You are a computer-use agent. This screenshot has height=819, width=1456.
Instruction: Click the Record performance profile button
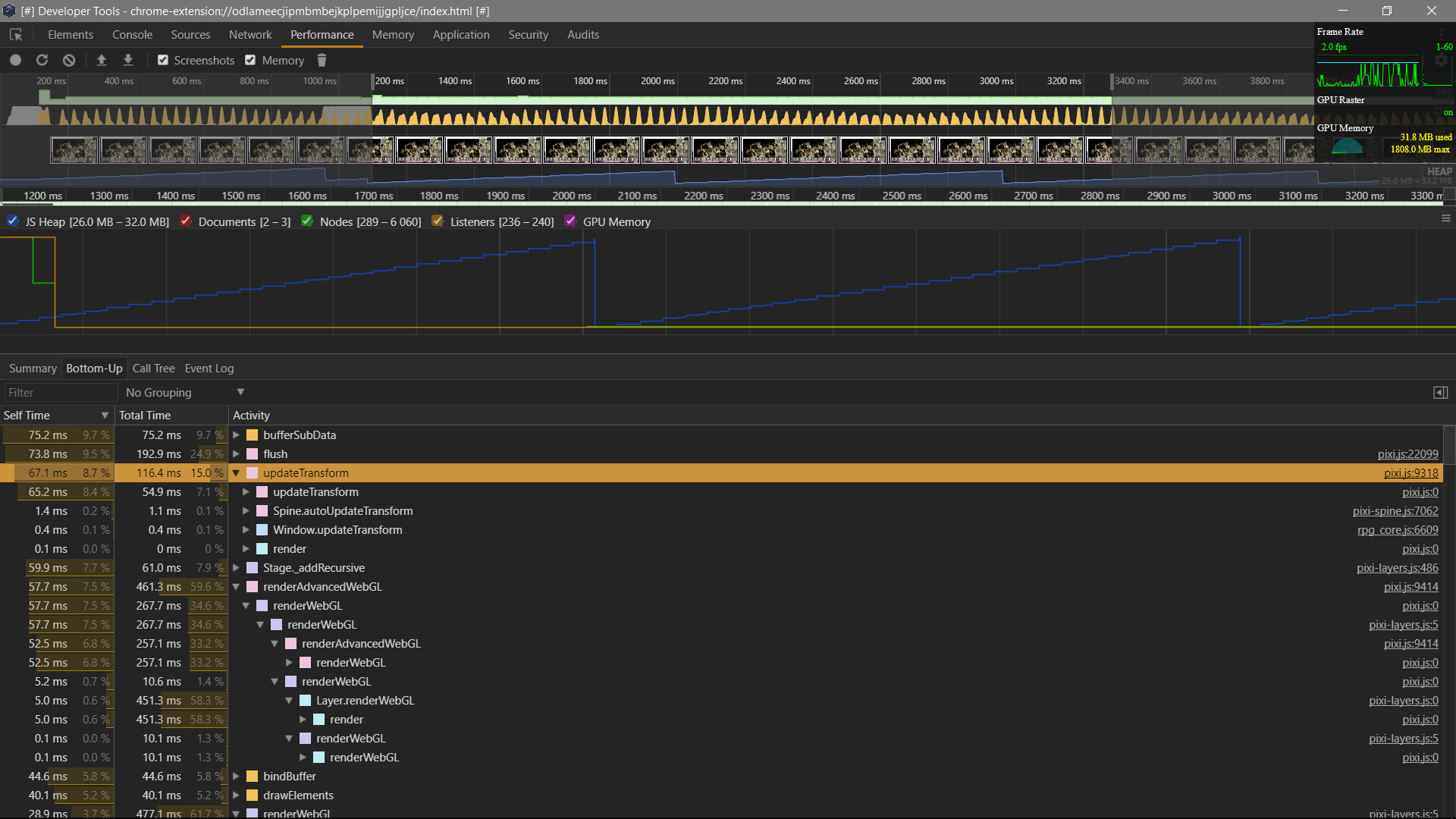15,61
